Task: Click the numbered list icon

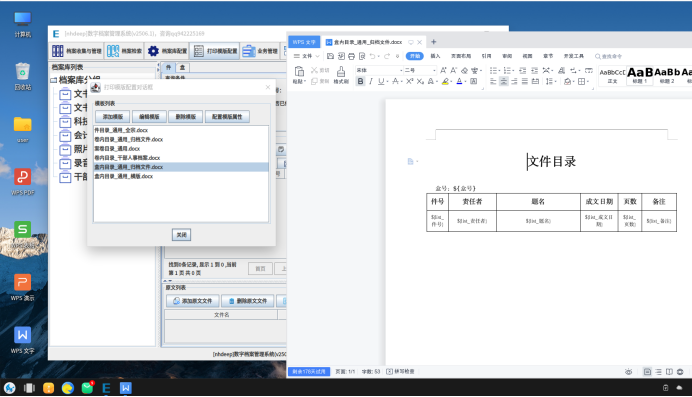Action: click(507, 70)
